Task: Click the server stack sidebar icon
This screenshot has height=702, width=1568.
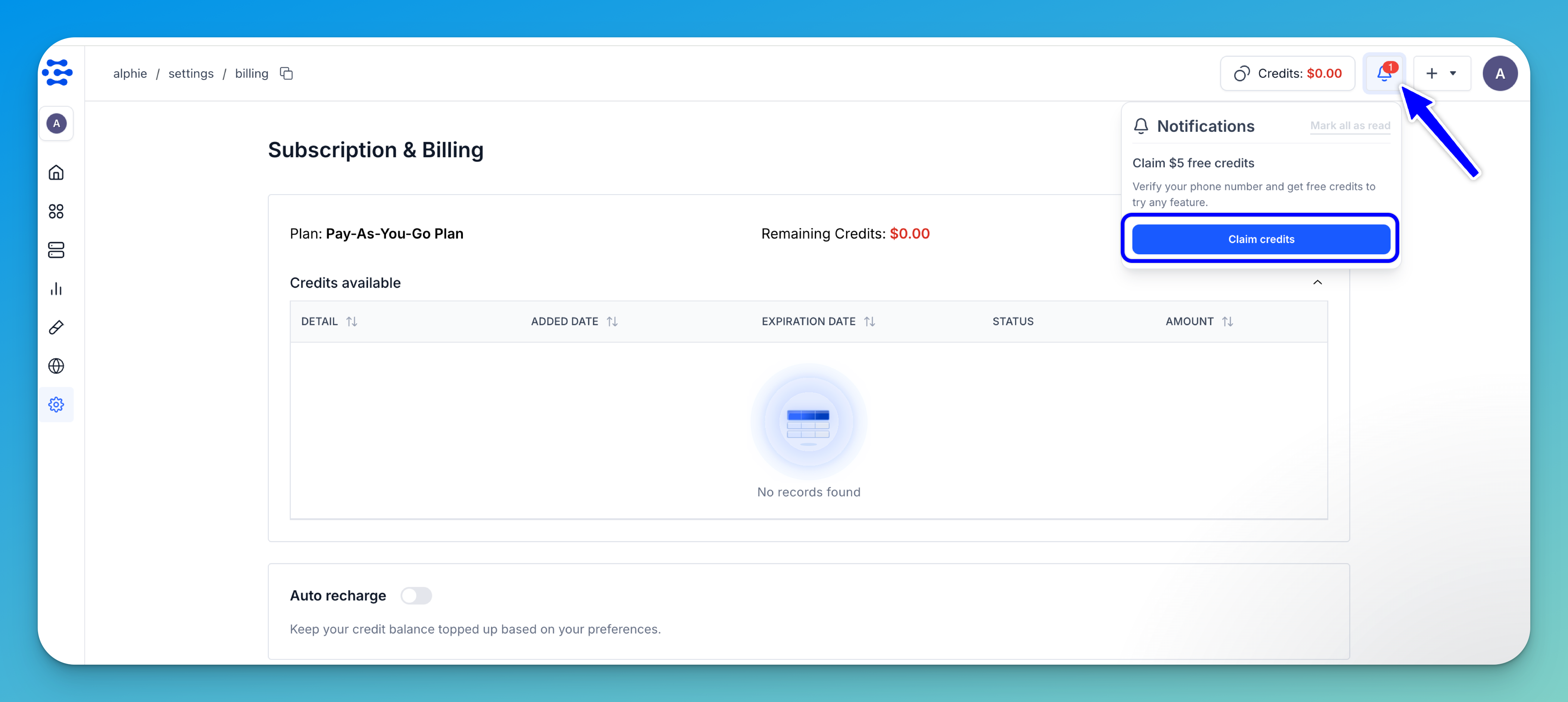Action: pos(56,250)
